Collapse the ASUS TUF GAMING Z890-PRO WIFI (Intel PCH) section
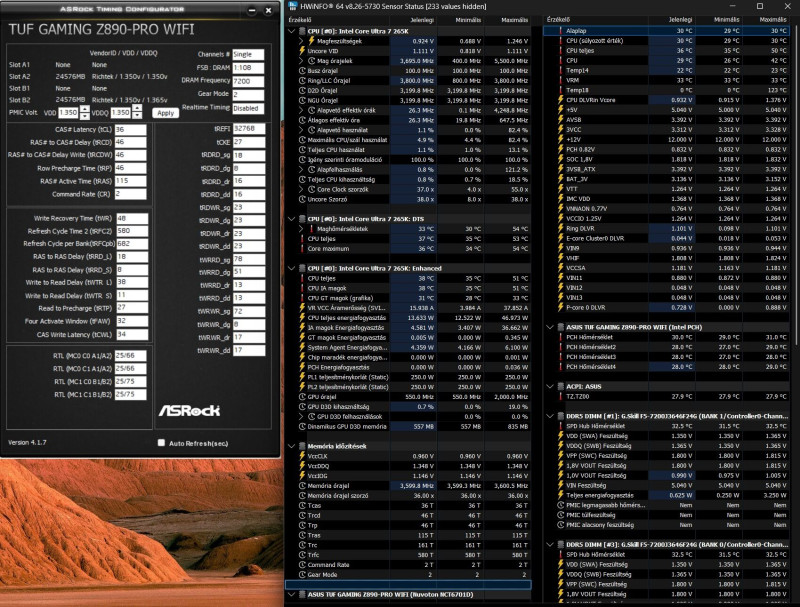 click(x=550, y=327)
